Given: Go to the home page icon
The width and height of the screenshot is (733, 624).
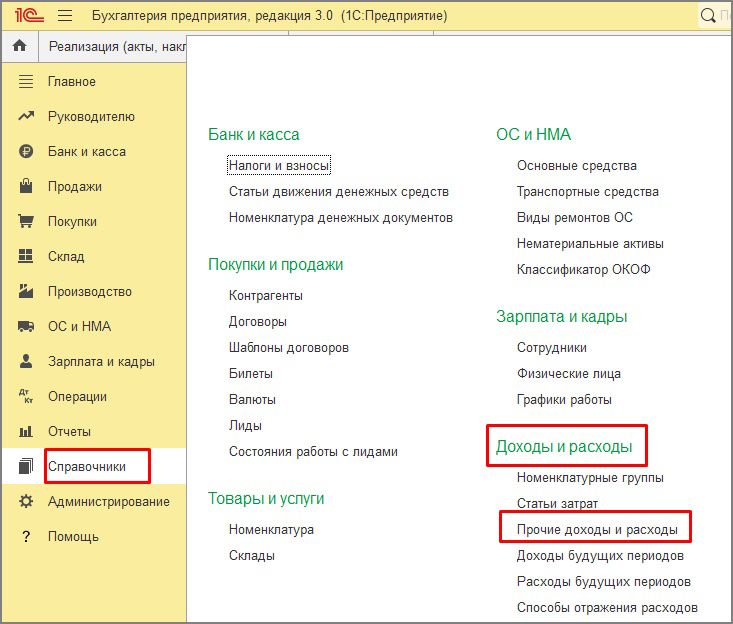Looking at the screenshot, I should click(x=20, y=46).
